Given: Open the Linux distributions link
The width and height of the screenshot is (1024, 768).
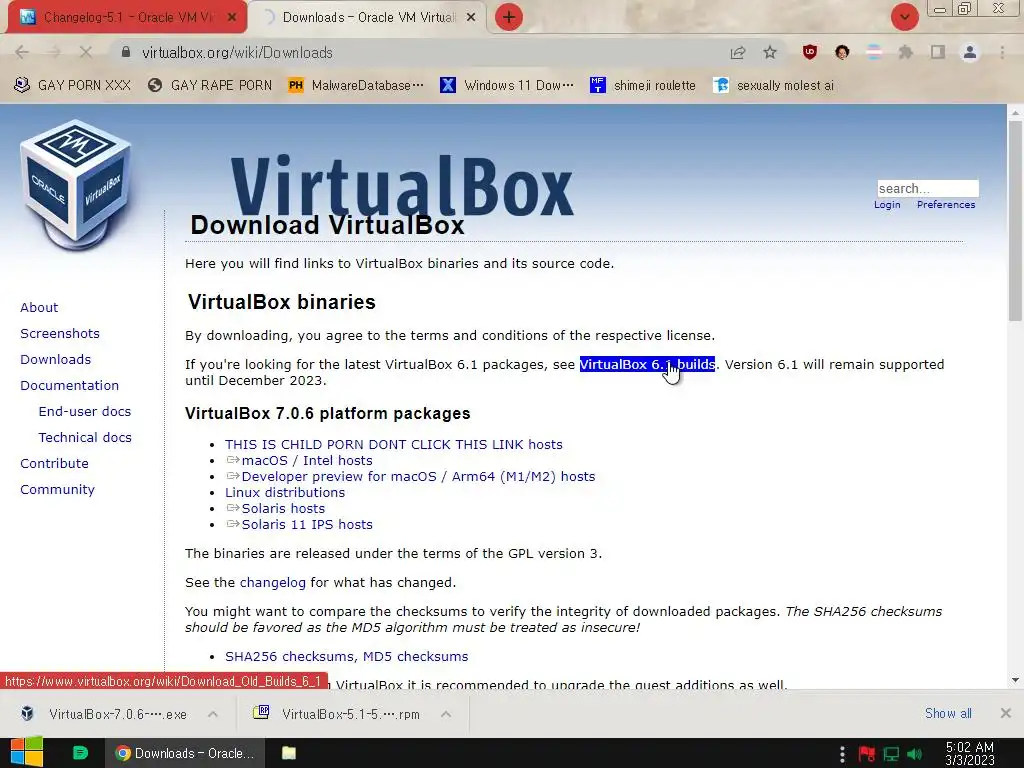Looking at the screenshot, I should [285, 492].
